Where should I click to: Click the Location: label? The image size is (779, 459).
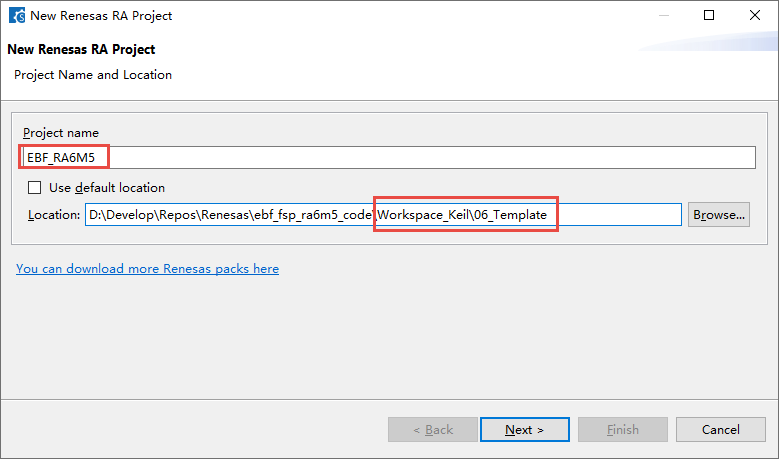coord(54,215)
